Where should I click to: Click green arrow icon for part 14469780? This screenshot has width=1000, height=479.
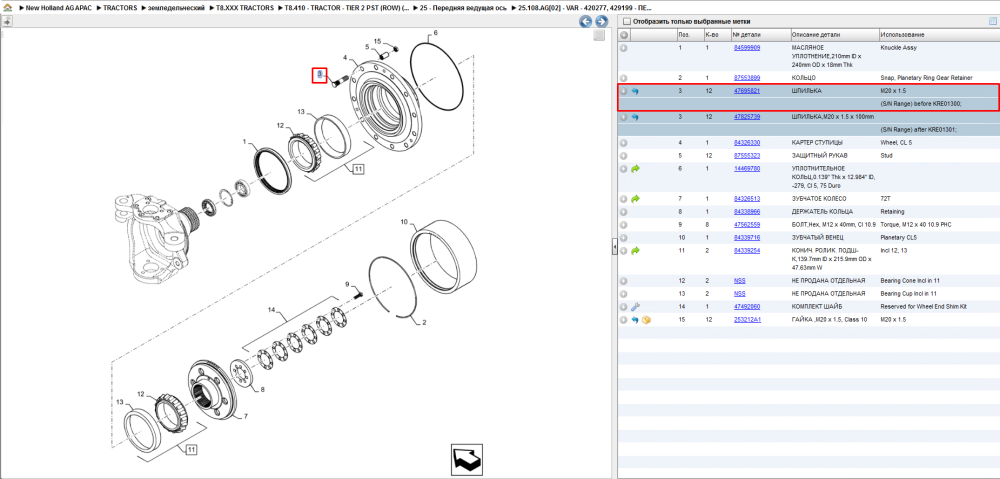[635, 169]
